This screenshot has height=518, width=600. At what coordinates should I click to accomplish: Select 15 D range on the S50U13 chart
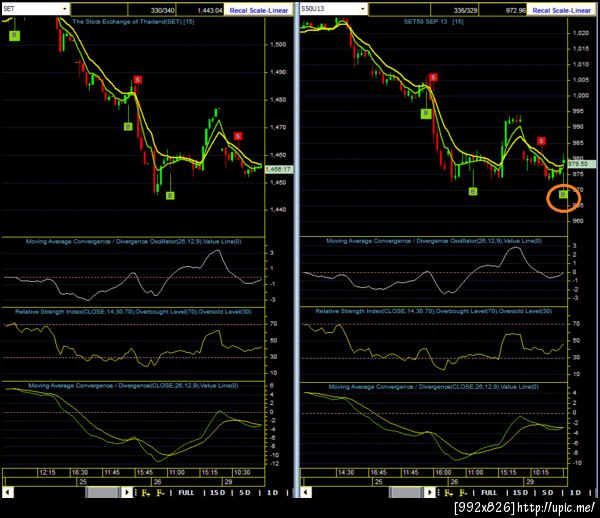click(520, 493)
